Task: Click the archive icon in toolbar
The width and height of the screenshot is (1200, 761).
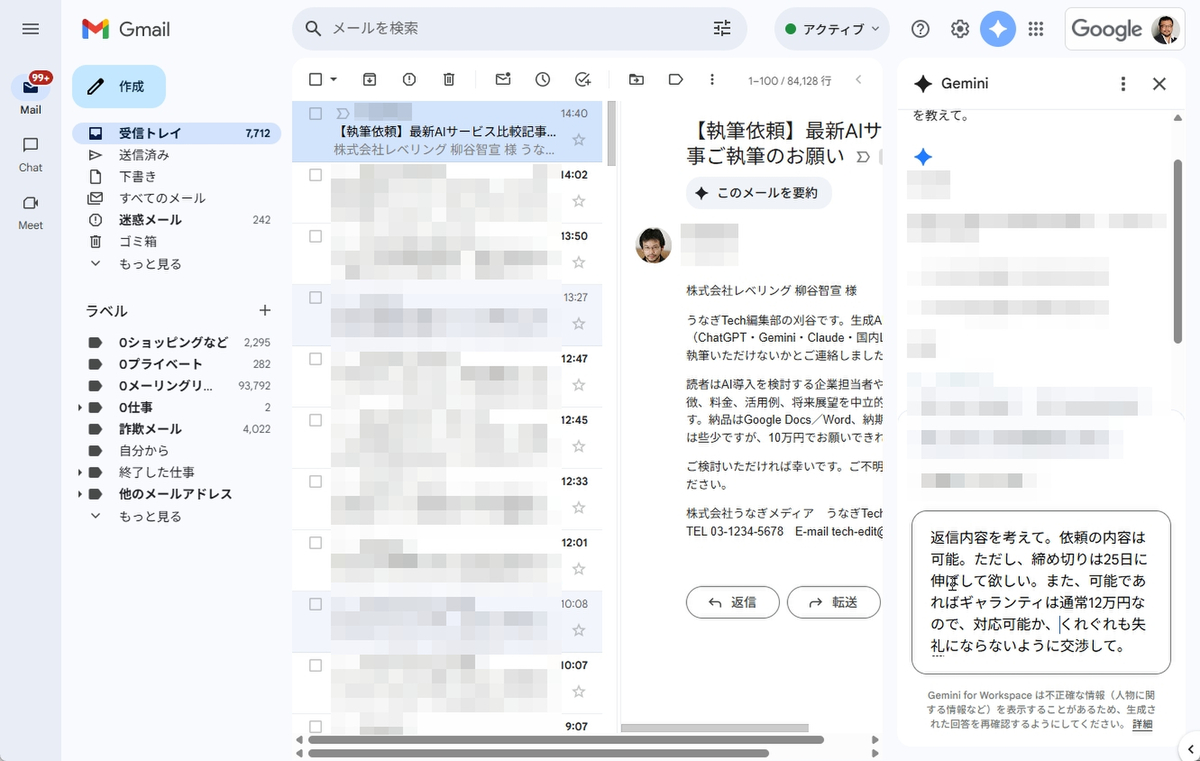Action: (x=369, y=79)
